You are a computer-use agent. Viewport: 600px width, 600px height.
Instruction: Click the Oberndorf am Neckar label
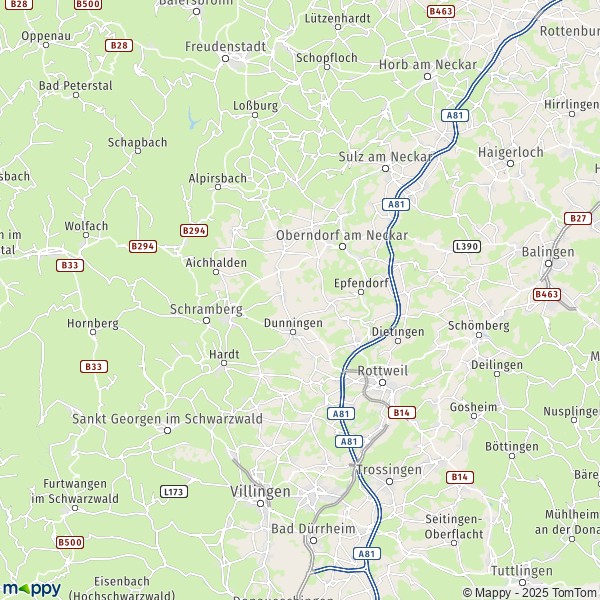(x=342, y=235)
